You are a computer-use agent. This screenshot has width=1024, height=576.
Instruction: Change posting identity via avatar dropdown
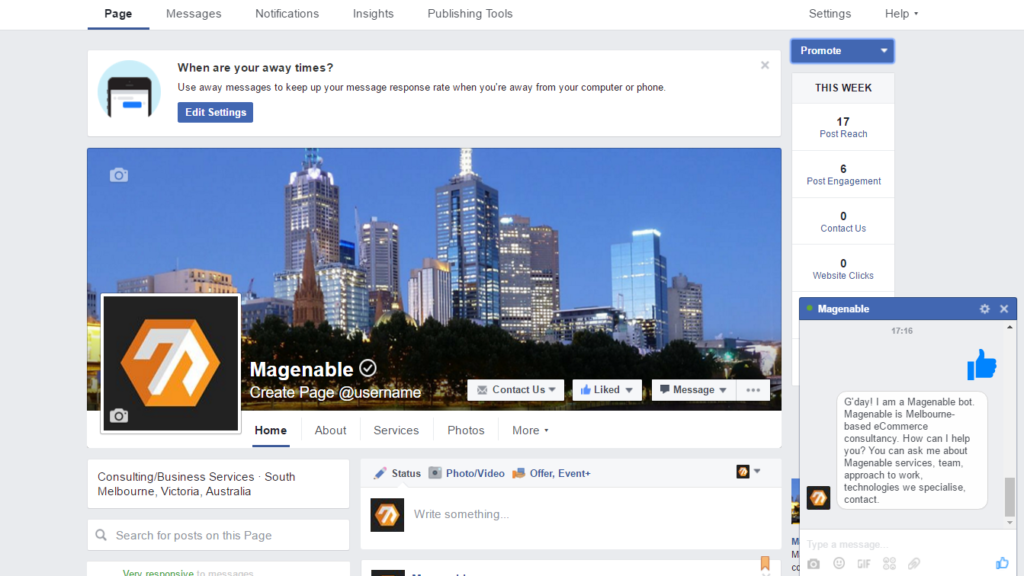(748, 472)
